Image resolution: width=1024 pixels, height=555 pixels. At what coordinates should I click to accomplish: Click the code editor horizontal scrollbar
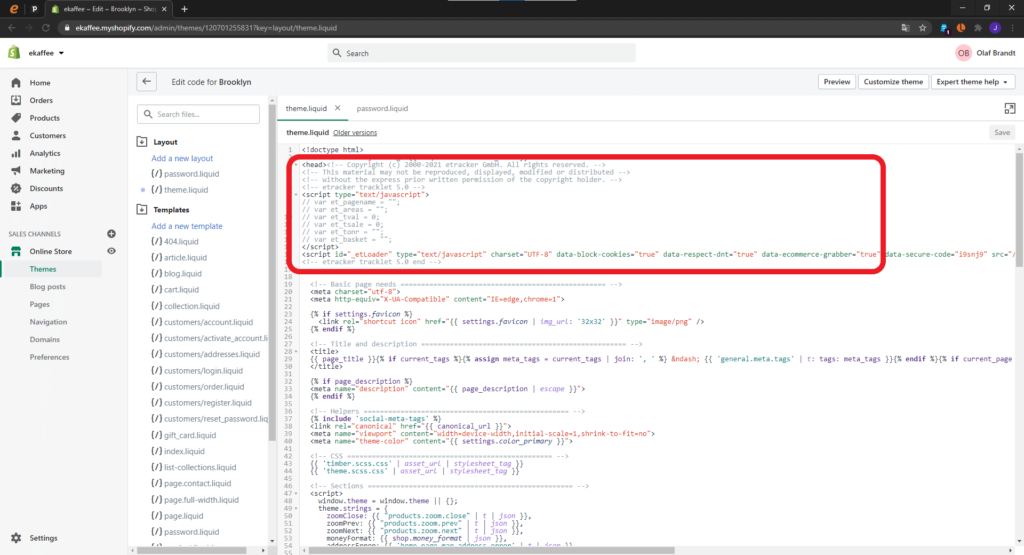pos(491,550)
